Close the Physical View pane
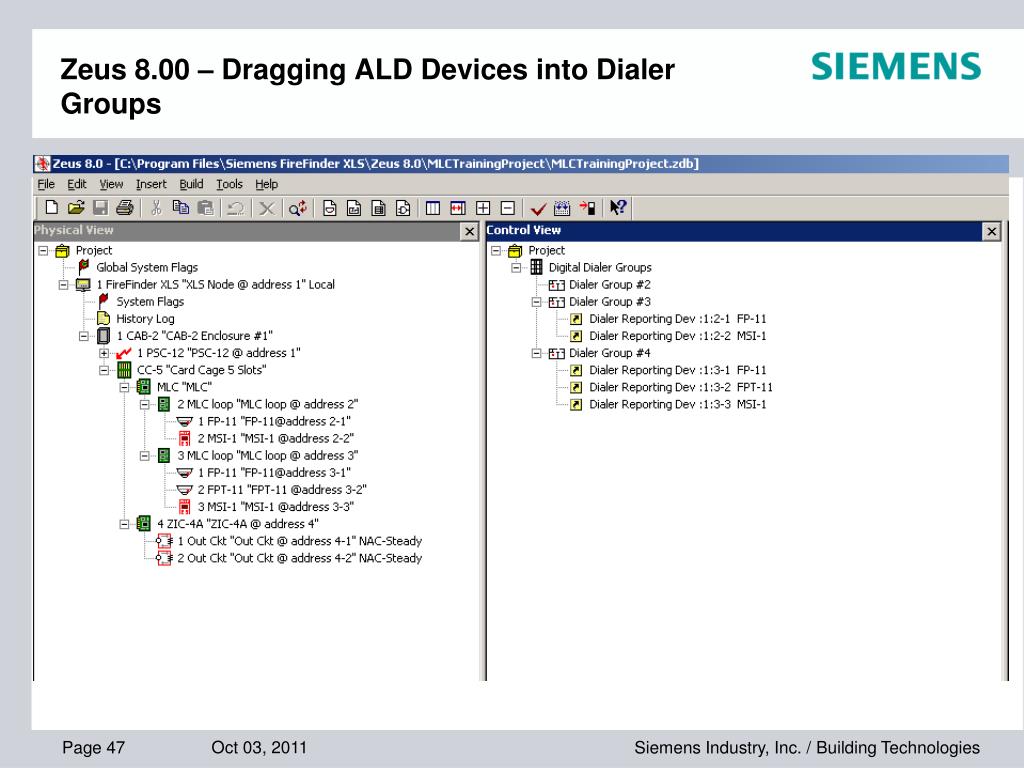Screen dimensions: 1024x768 point(470,231)
